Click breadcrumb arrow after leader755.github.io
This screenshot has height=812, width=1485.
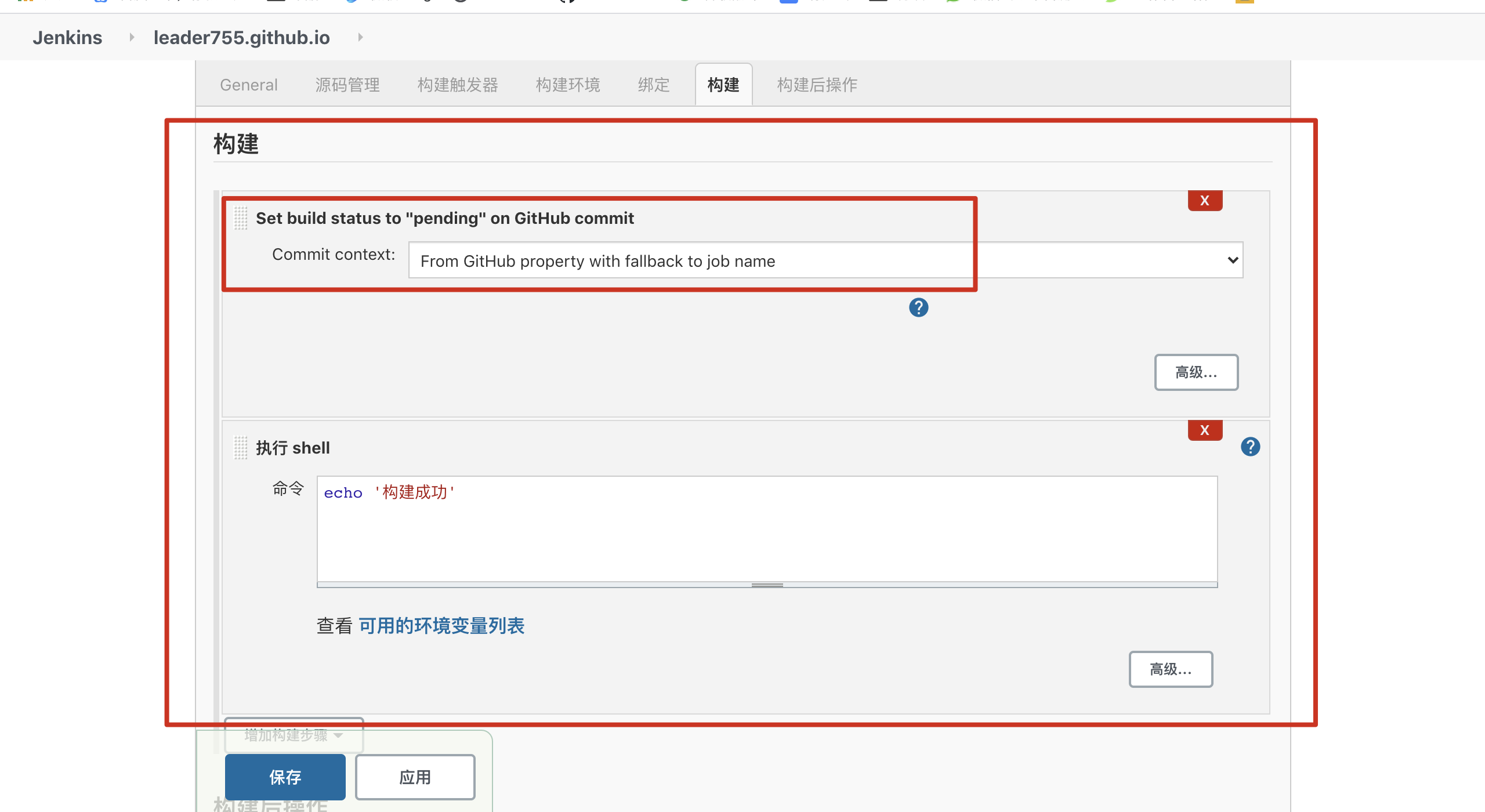point(360,37)
